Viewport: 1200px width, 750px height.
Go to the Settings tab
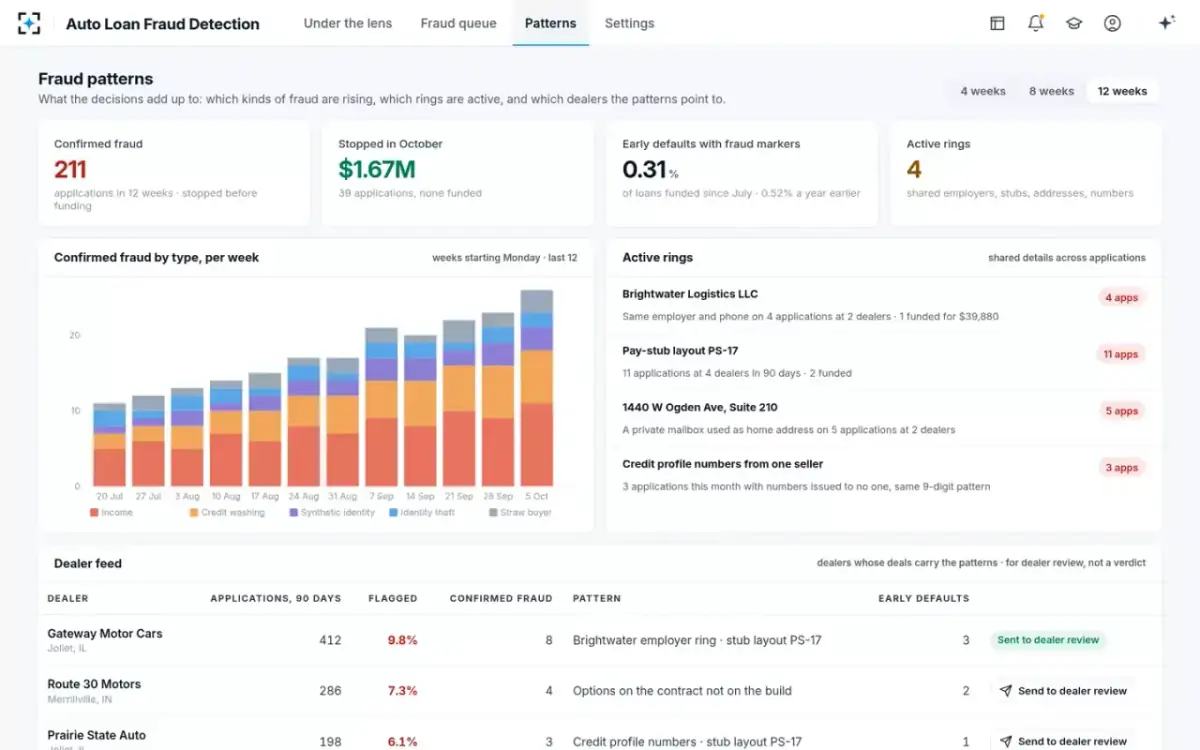(x=629, y=23)
